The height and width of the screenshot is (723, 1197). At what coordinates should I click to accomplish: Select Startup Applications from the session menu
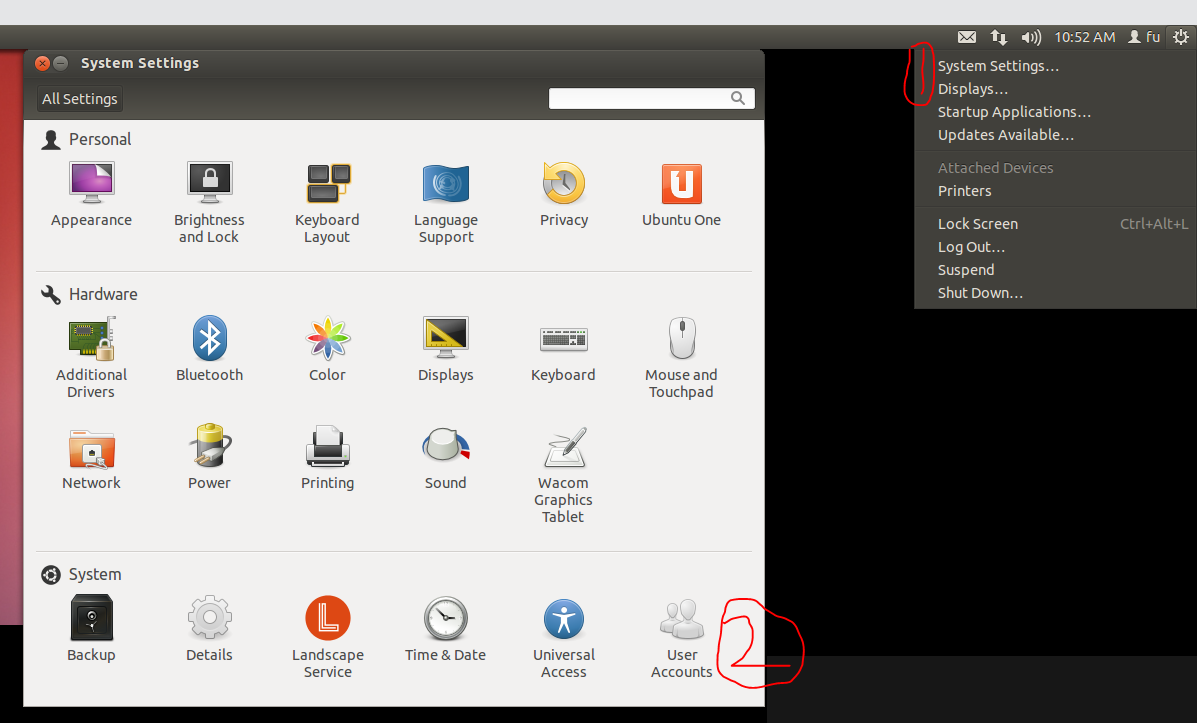pos(1014,111)
